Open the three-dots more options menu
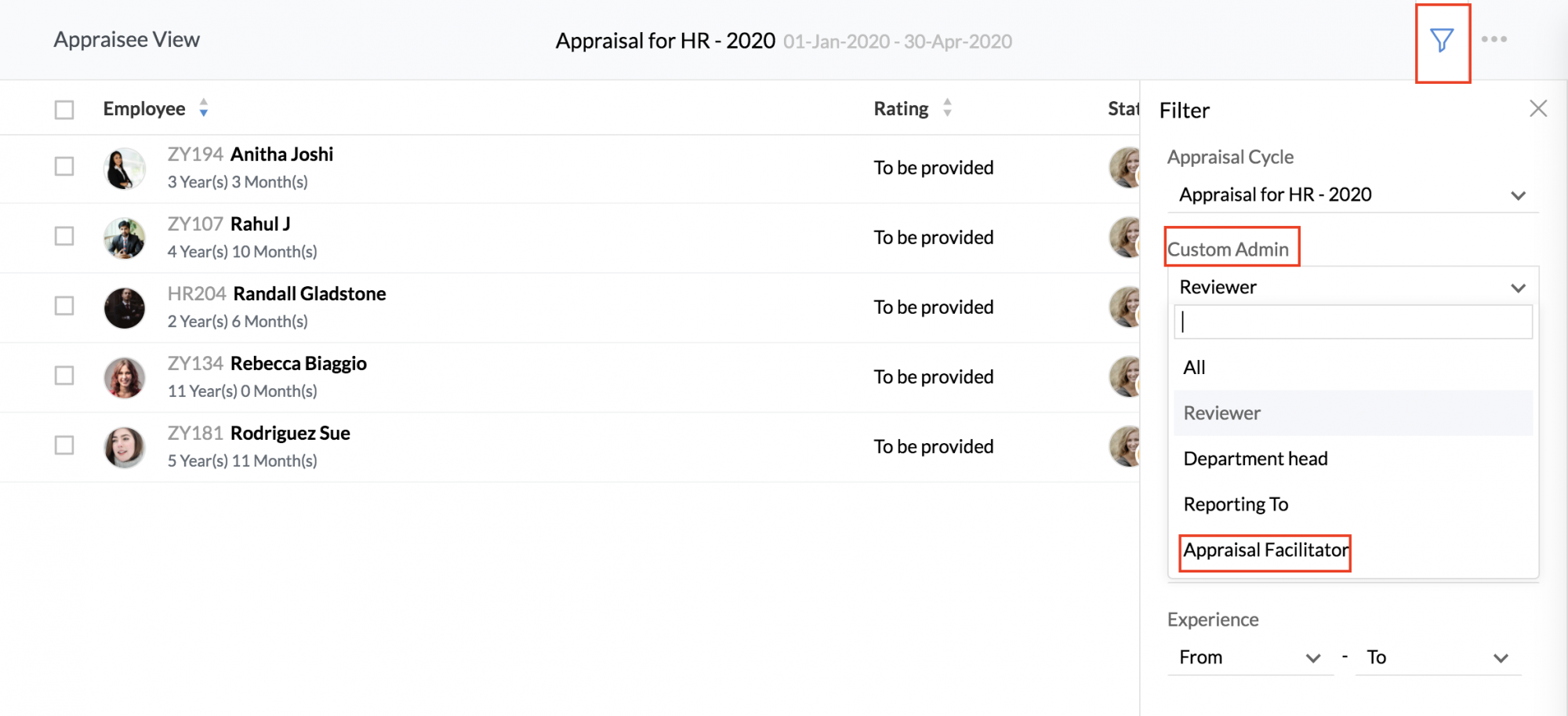The width and height of the screenshot is (1568, 716). [x=1494, y=39]
